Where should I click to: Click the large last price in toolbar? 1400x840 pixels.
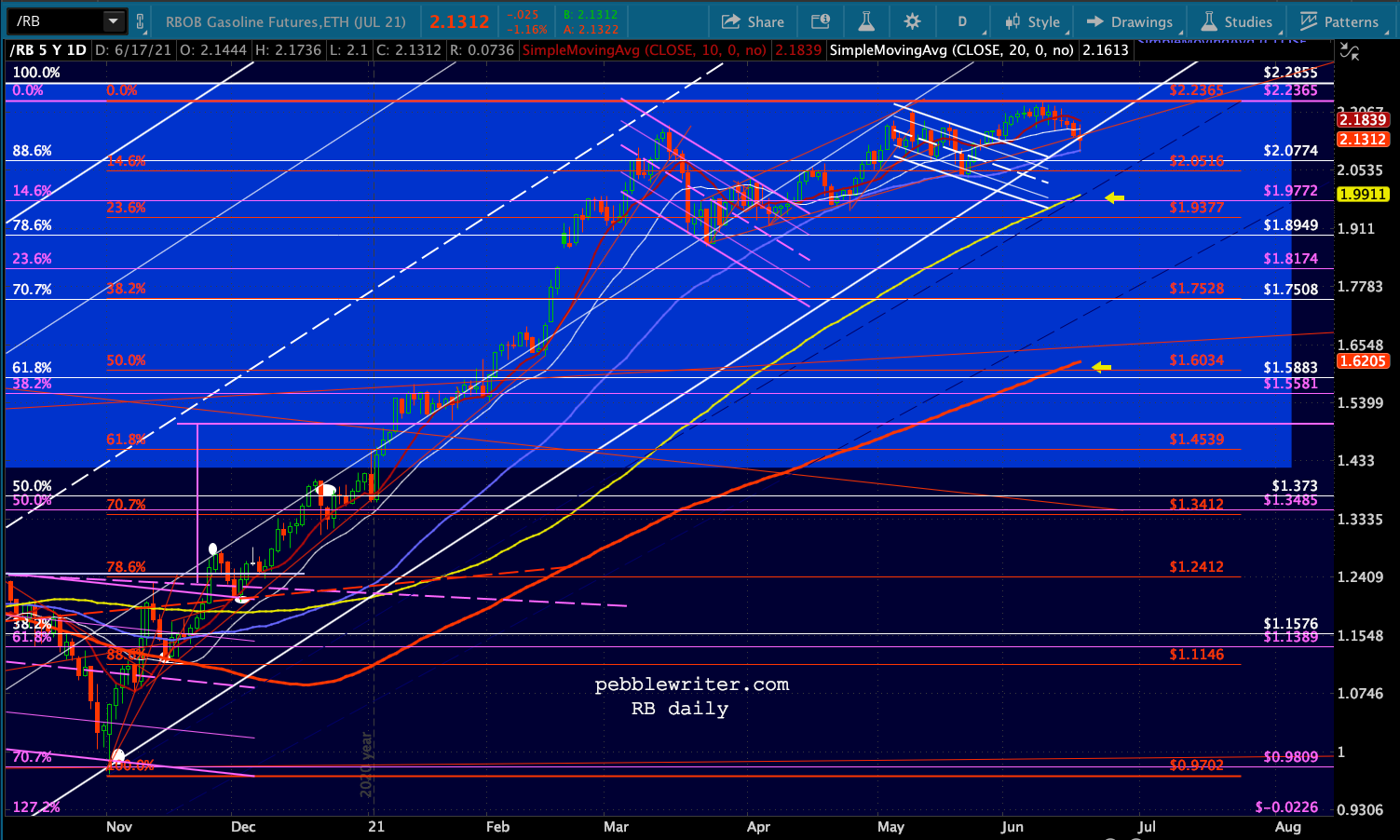tap(460, 21)
